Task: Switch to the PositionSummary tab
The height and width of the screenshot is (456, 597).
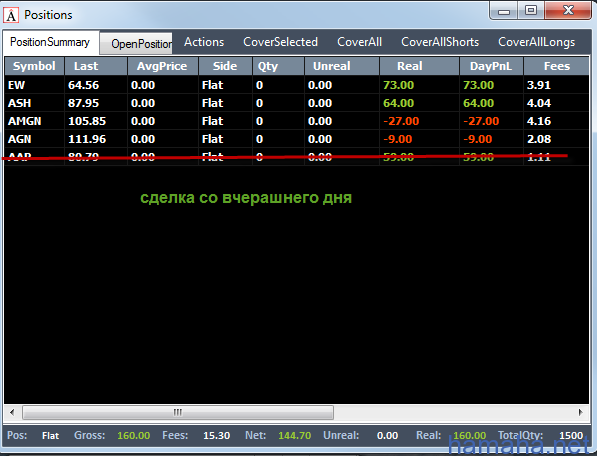Action: click(x=51, y=42)
